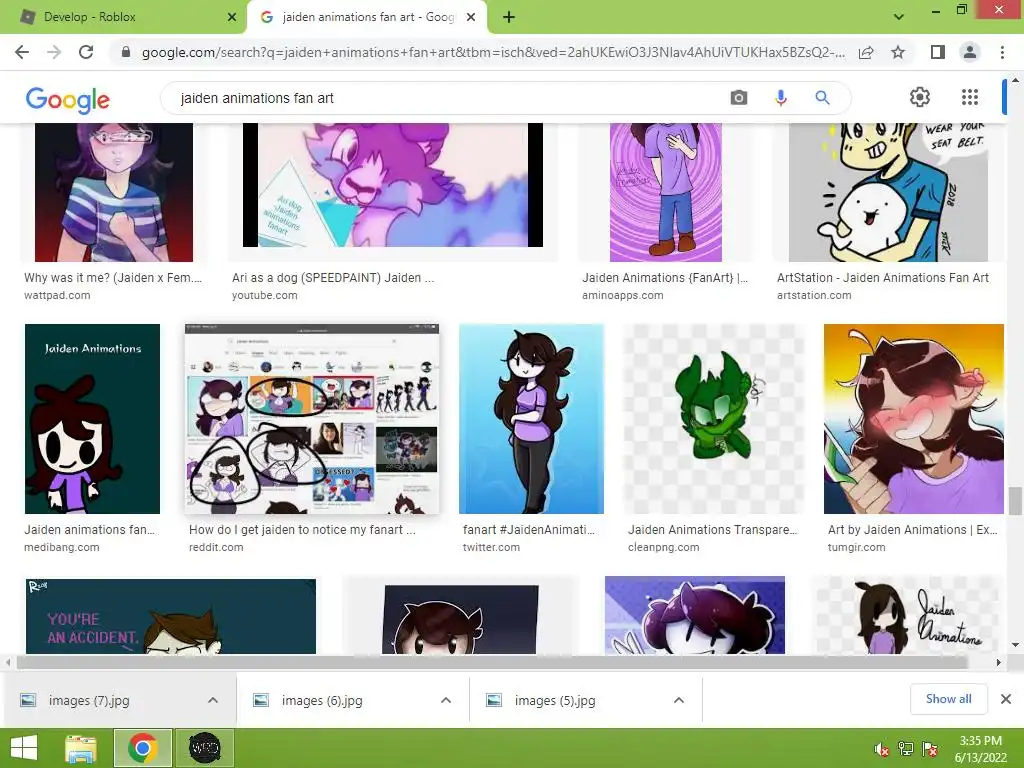Open File Explorer from taskbar
Viewport: 1024px width, 768px height.
click(x=81, y=748)
